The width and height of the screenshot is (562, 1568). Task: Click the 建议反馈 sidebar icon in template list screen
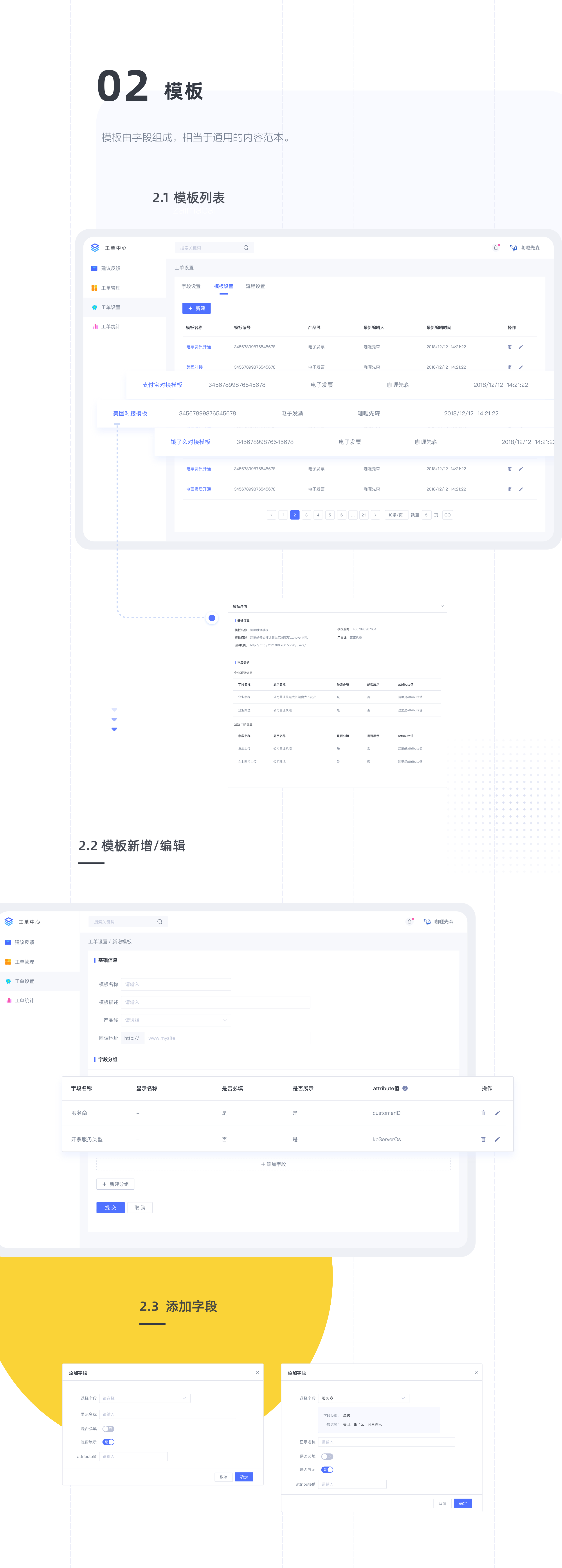tap(94, 268)
